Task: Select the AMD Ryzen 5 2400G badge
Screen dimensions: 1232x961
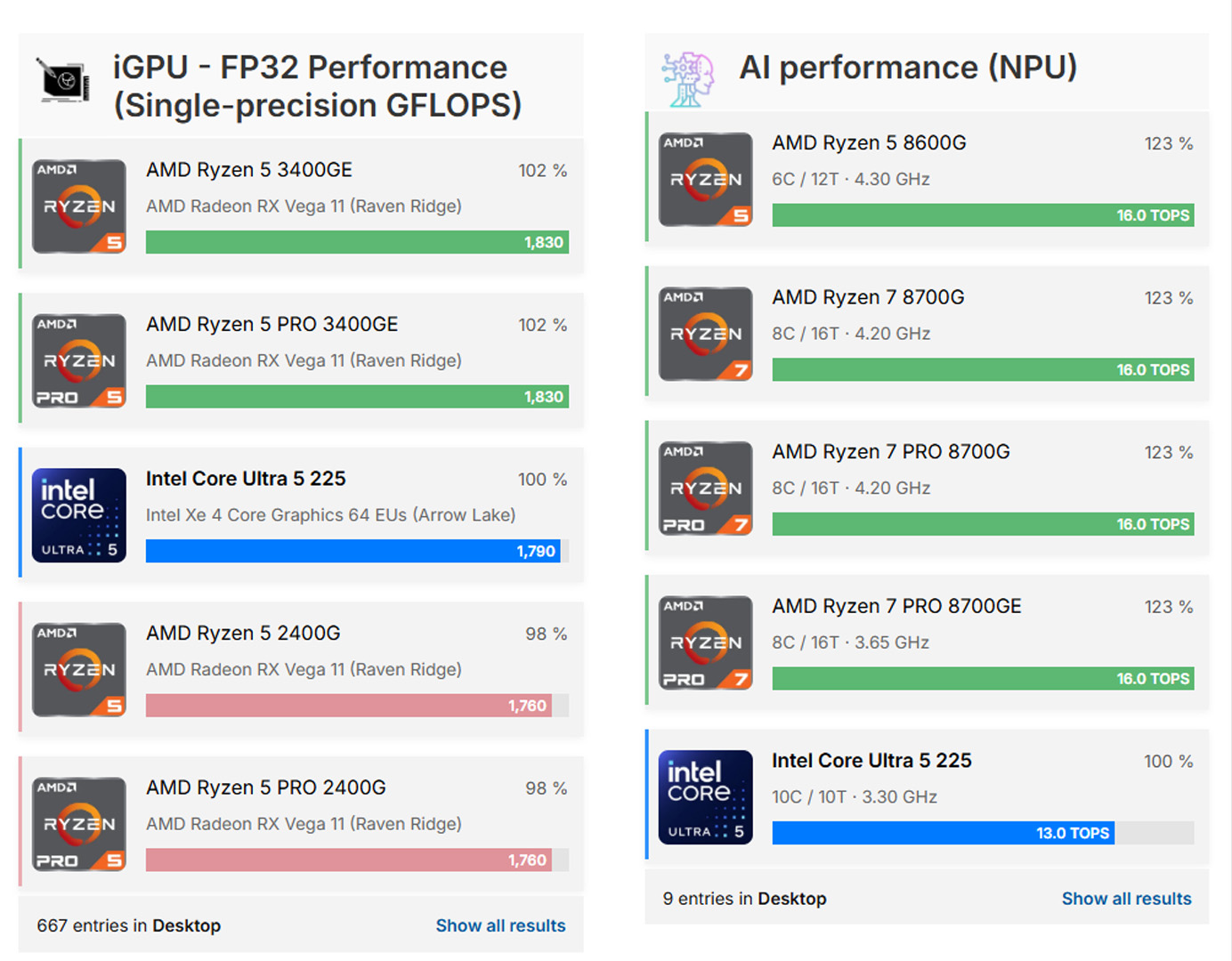Action: pyautogui.click(x=78, y=667)
